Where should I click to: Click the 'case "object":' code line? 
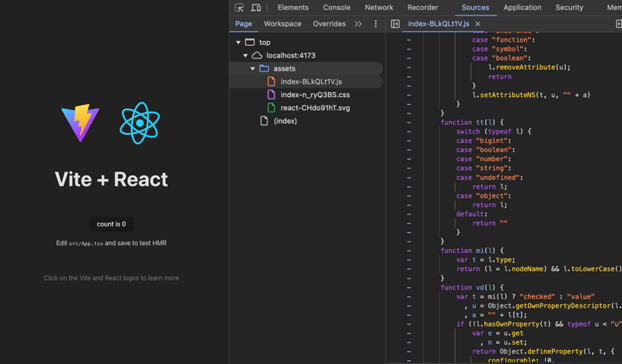point(484,196)
